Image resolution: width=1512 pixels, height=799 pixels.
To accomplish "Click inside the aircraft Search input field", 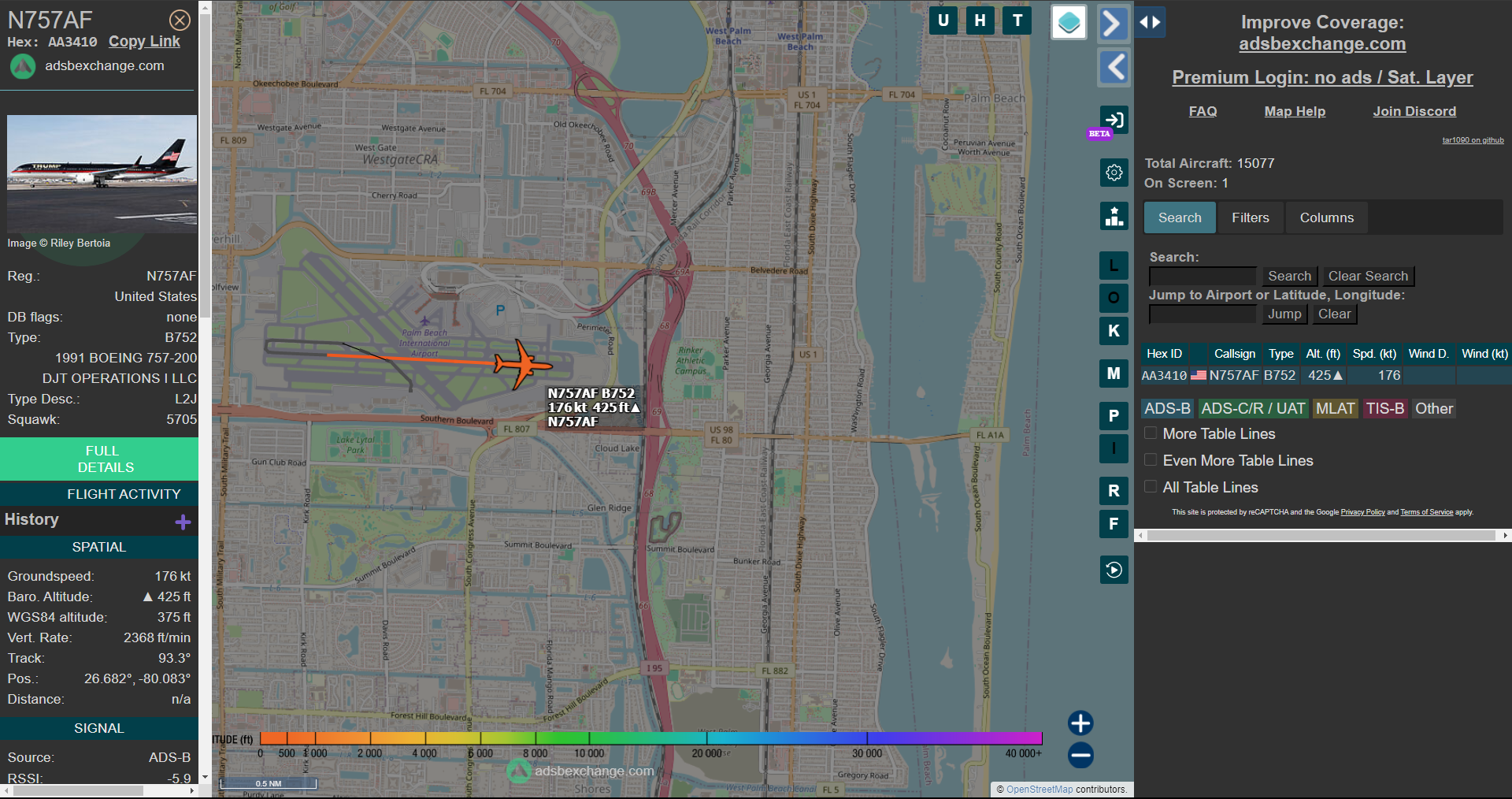I will click(1203, 276).
